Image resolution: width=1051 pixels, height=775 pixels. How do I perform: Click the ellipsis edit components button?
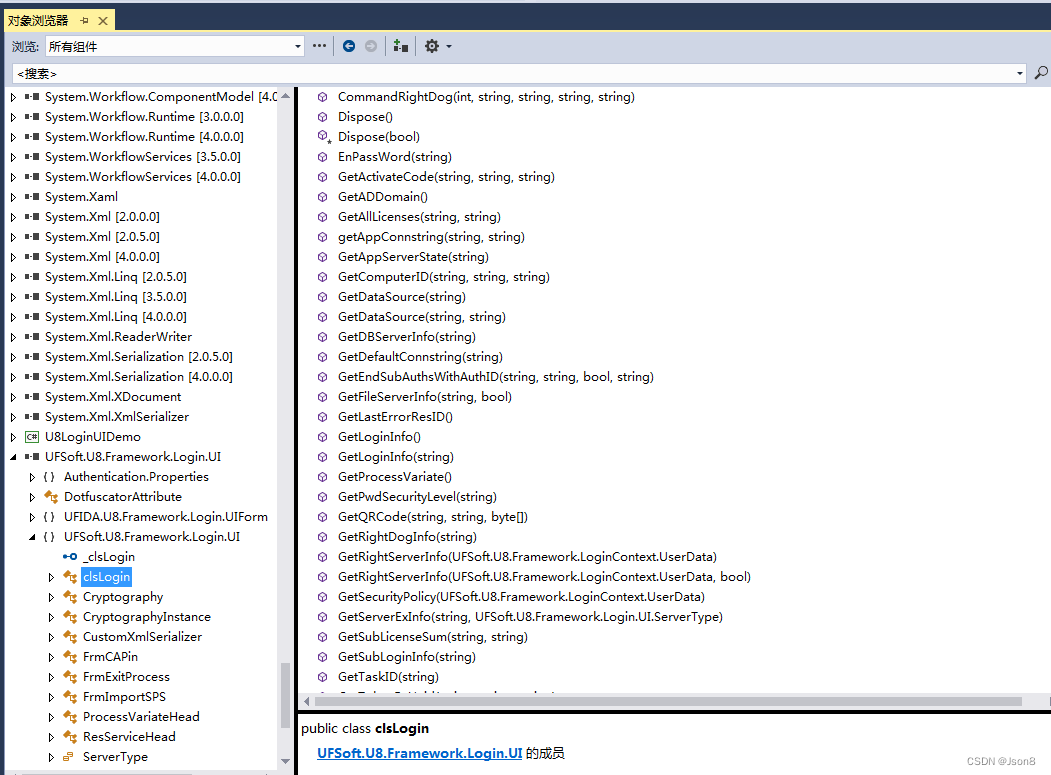click(x=319, y=46)
